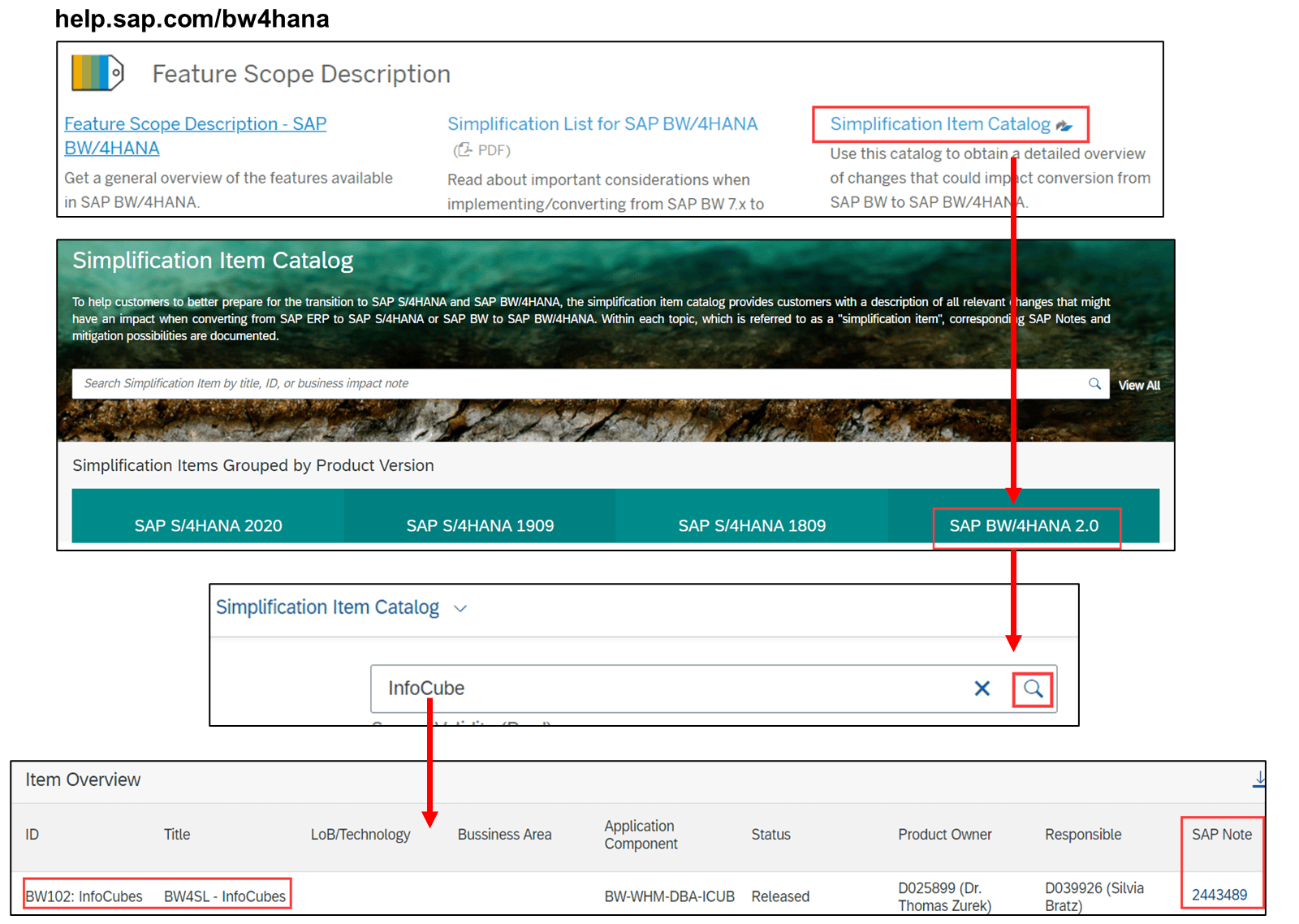This screenshot has height=924, width=1299.
Task: Expand the Simplification Item Catalog chevron
Action: click(x=460, y=608)
